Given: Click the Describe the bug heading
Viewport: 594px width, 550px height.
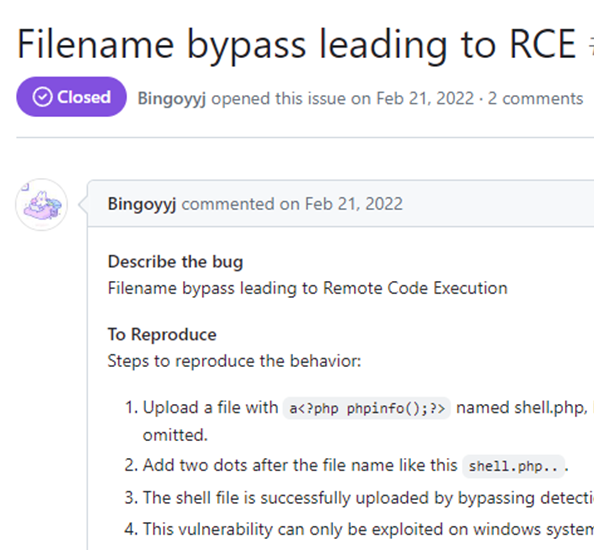Looking at the screenshot, I should click(175, 262).
